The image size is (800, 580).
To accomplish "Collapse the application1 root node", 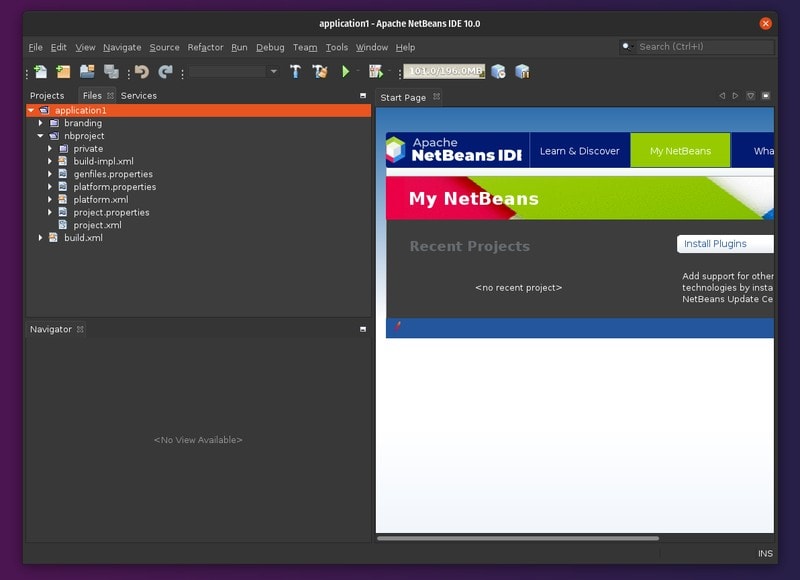I will coord(31,110).
